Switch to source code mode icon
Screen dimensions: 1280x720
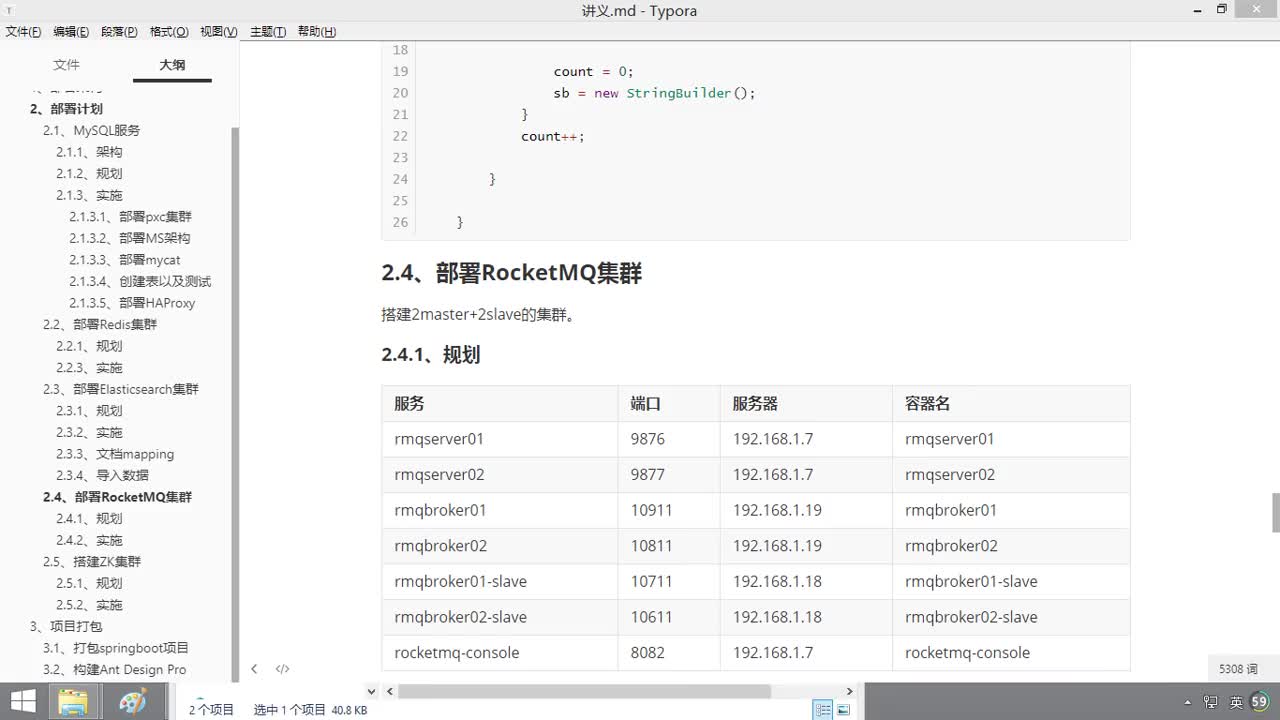[282, 669]
